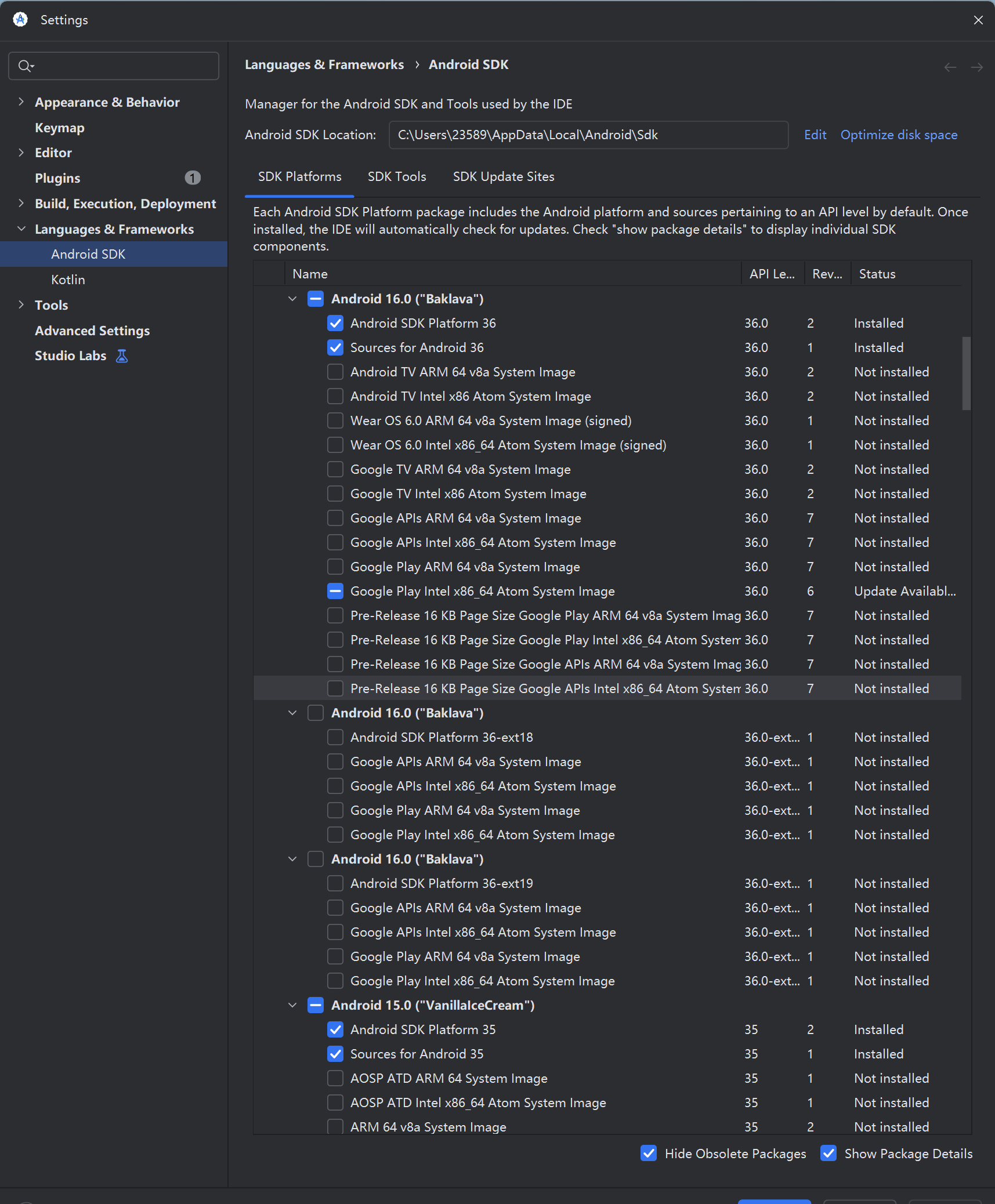
Task: Collapse Baklava group containing Platform 36-ext18
Action: click(292, 713)
